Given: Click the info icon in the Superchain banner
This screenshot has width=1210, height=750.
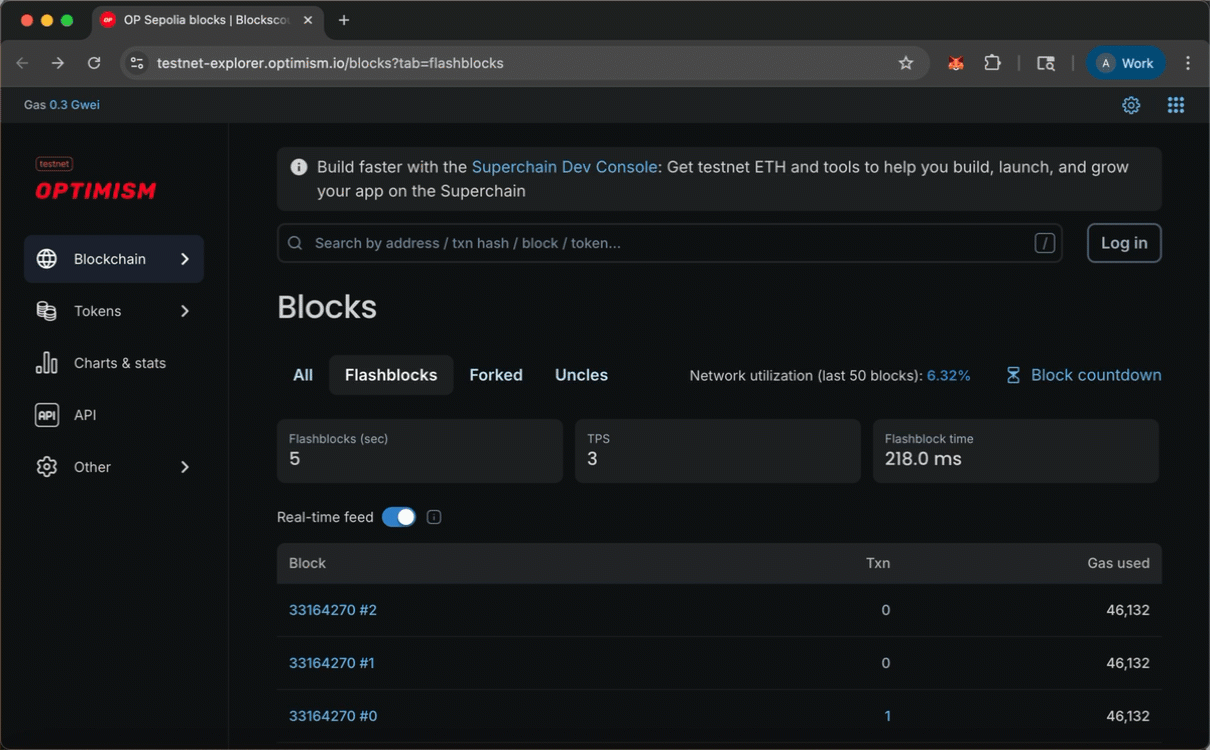Looking at the screenshot, I should tap(298, 167).
